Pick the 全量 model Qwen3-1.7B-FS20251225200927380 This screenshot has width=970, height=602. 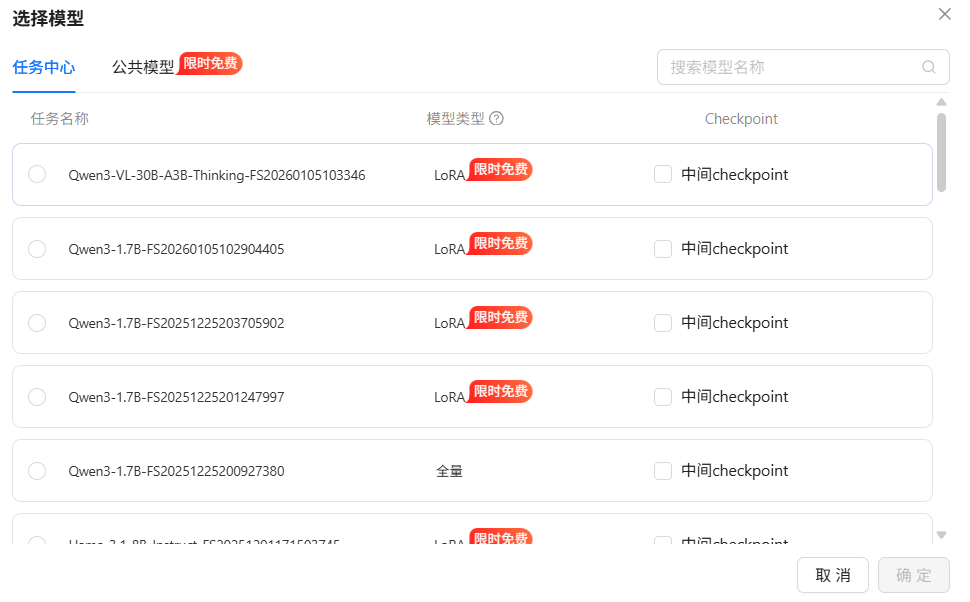(x=37, y=470)
